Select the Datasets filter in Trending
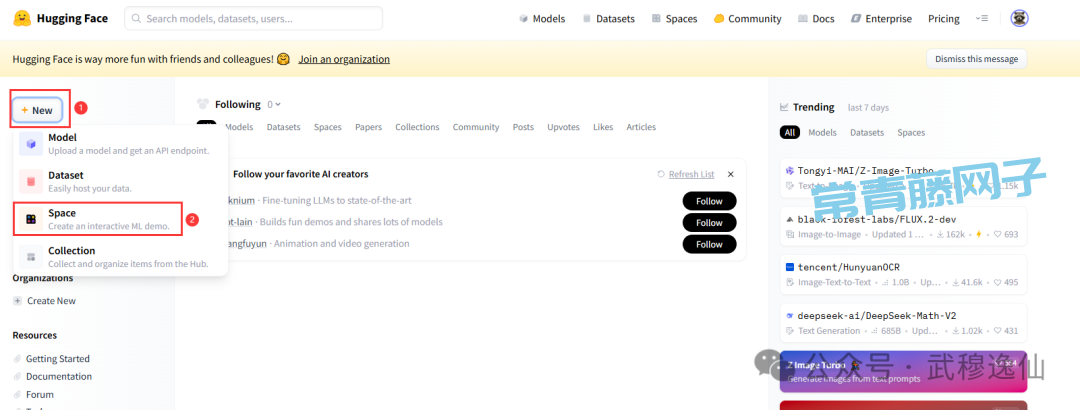Viewport: 1080px width, 410px height. pyautogui.click(x=866, y=132)
